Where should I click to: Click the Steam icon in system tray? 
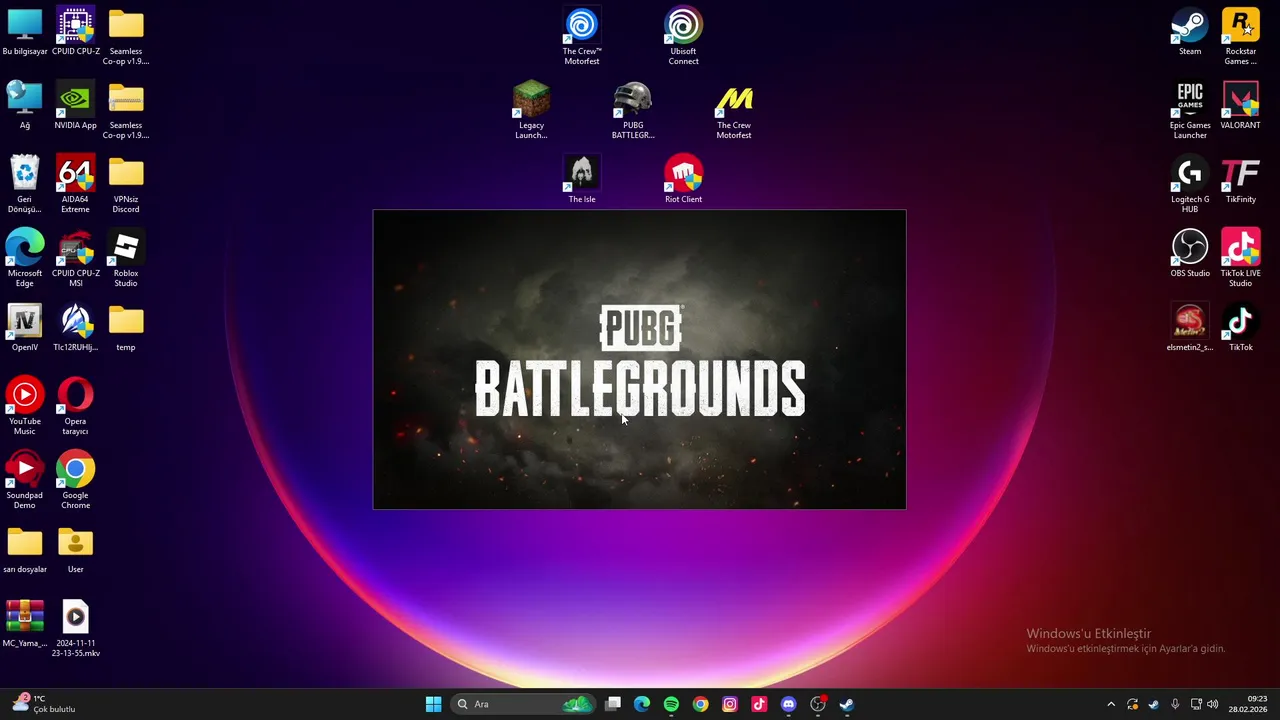(1153, 704)
